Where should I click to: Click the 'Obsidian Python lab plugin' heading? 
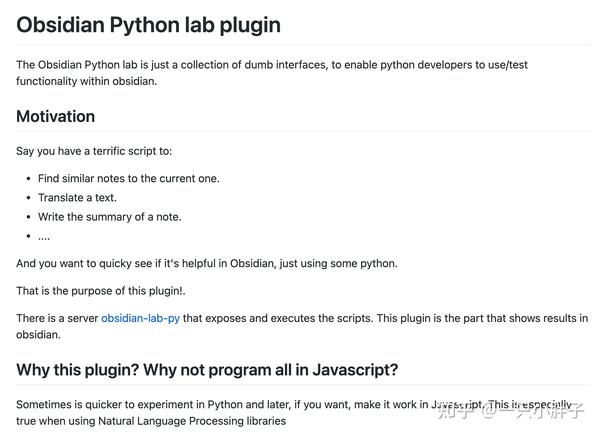(148, 25)
